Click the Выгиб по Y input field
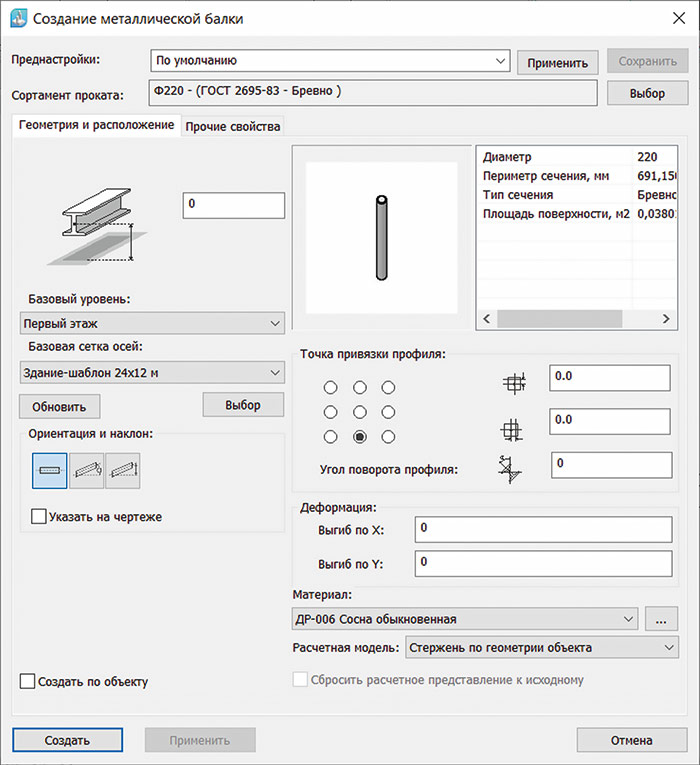 543,564
